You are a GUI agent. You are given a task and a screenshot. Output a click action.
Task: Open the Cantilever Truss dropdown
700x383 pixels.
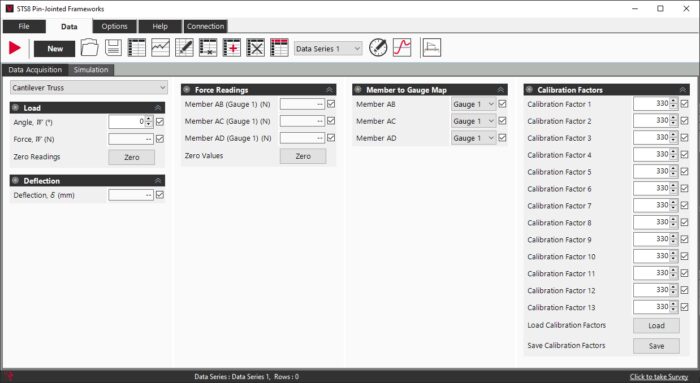(x=89, y=87)
